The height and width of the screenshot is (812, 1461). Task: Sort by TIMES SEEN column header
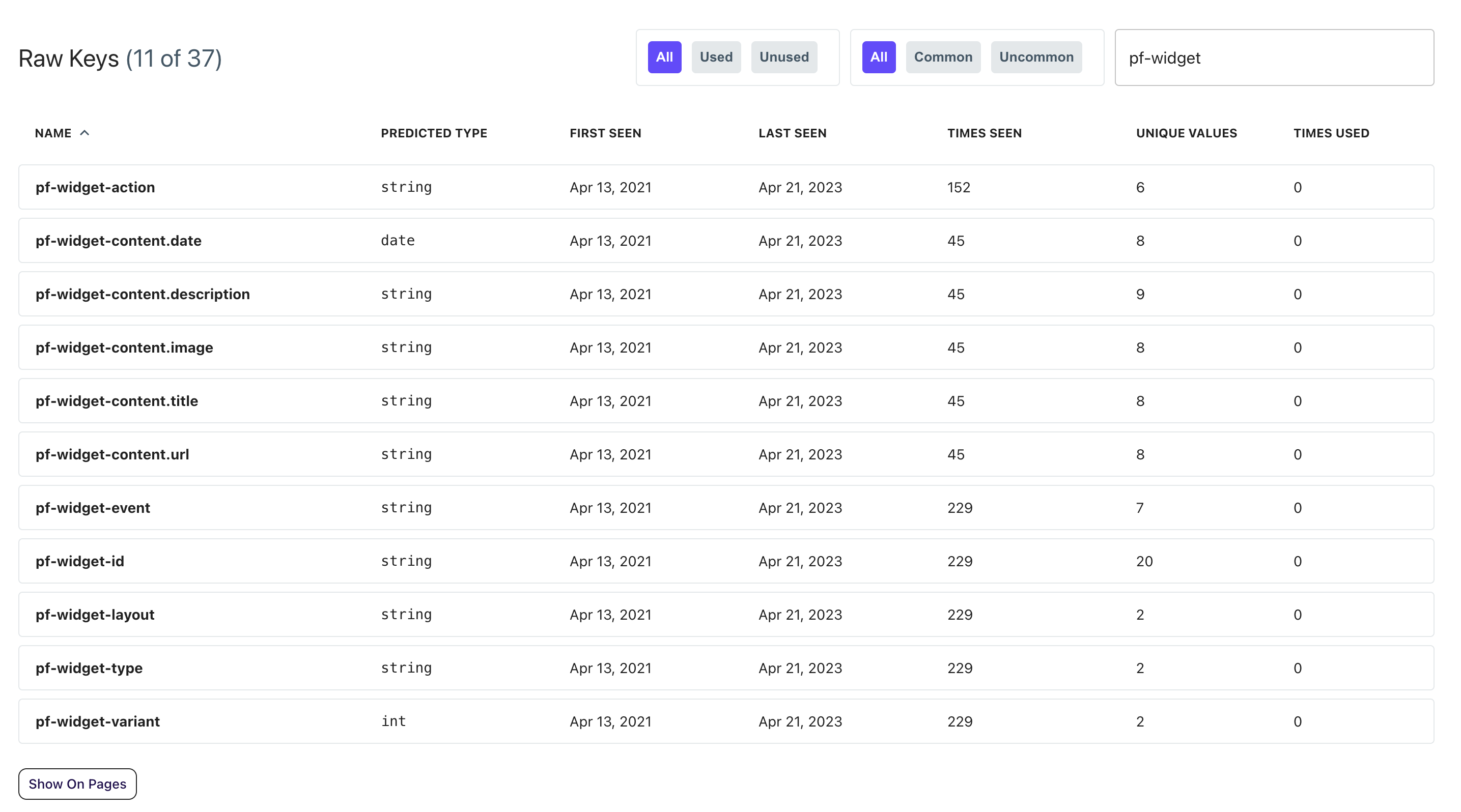pyautogui.click(x=984, y=133)
